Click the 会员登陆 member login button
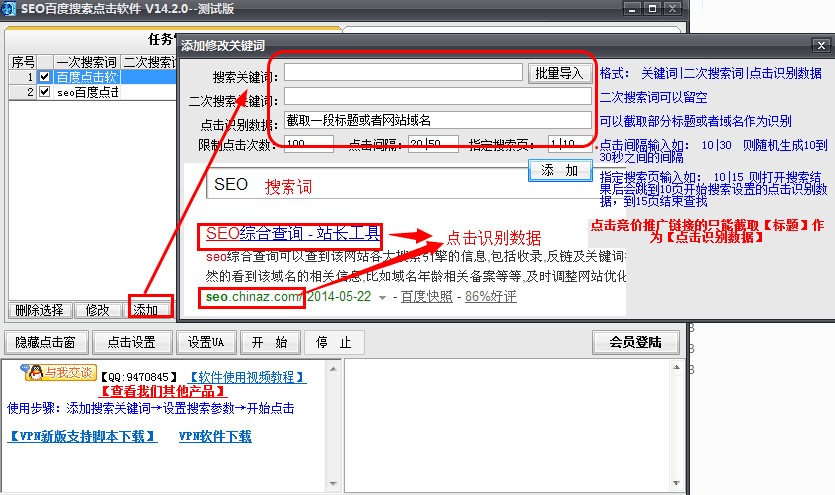 tap(635, 343)
